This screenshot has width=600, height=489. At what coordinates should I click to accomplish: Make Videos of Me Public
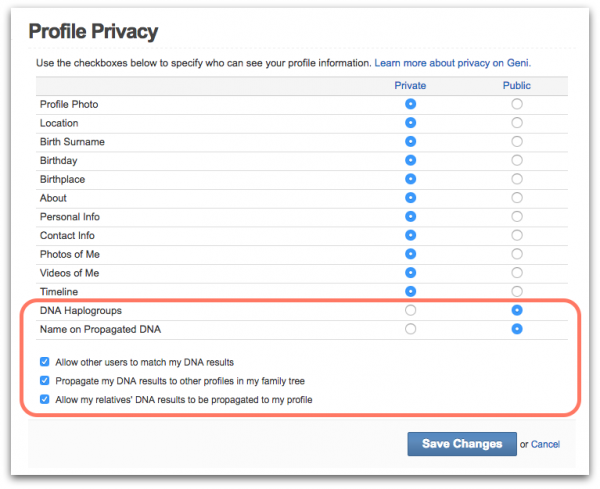click(517, 273)
